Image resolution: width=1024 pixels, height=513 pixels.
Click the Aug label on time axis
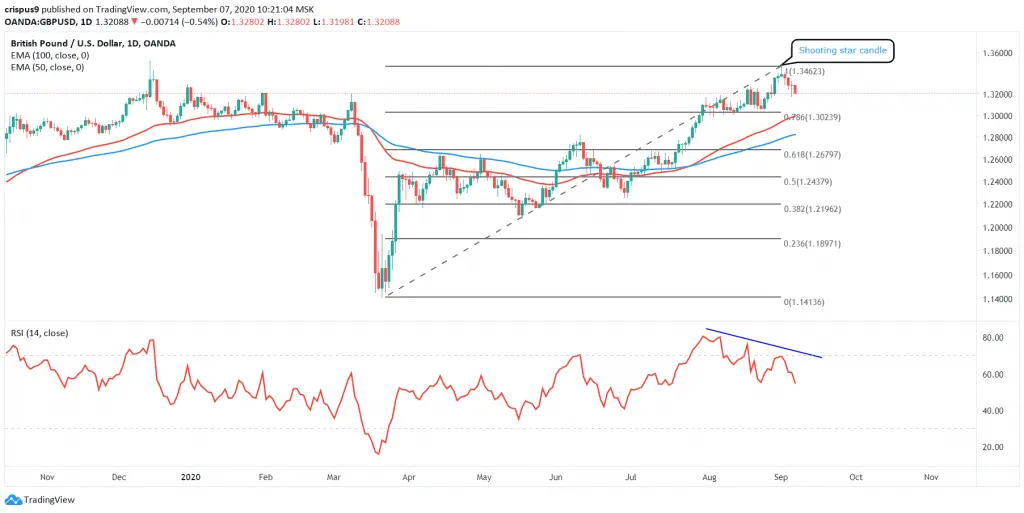tap(710, 477)
